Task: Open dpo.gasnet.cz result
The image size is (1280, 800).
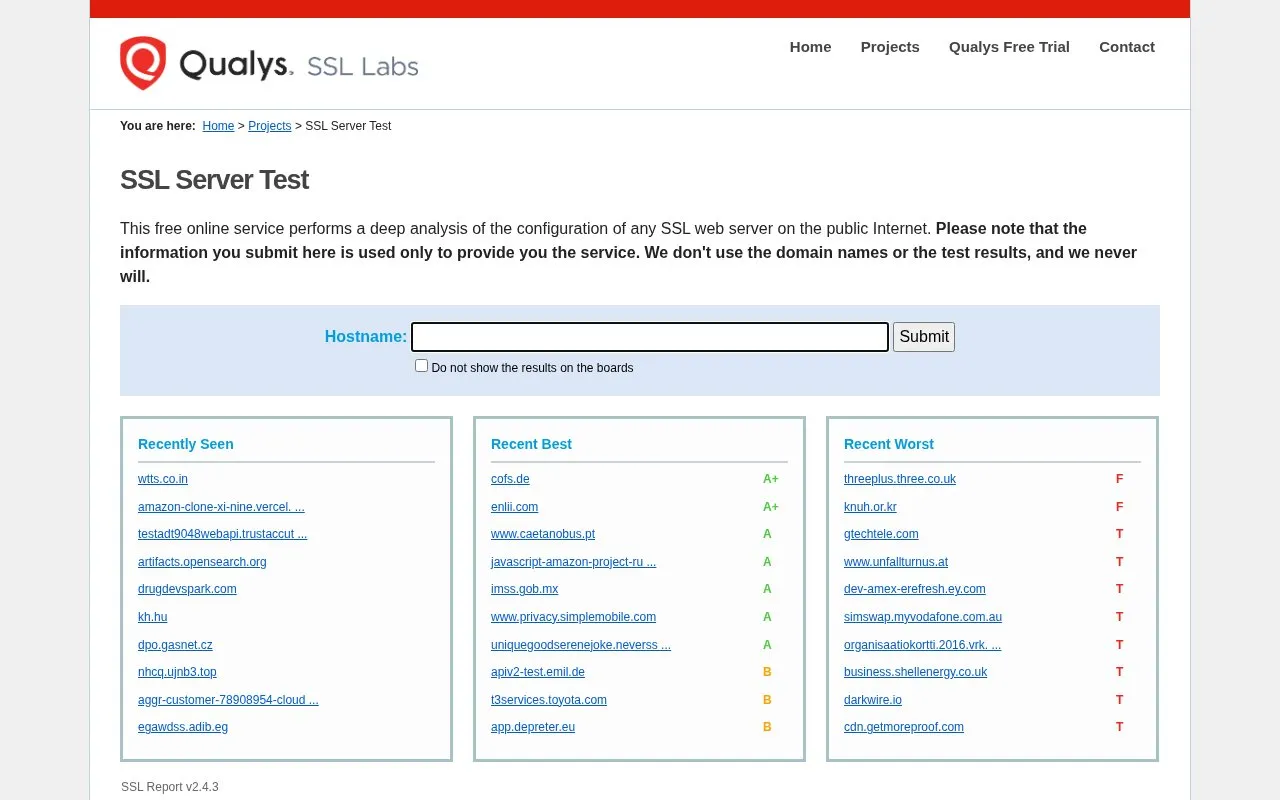Action: coord(175,645)
